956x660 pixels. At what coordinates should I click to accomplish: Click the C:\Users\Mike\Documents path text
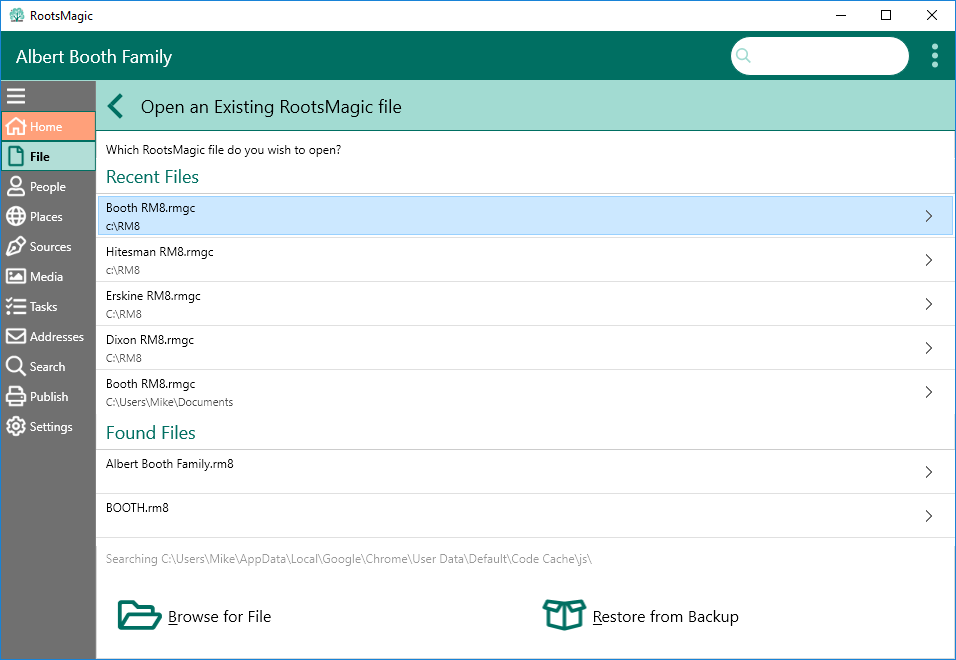click(x=169, y=402)
